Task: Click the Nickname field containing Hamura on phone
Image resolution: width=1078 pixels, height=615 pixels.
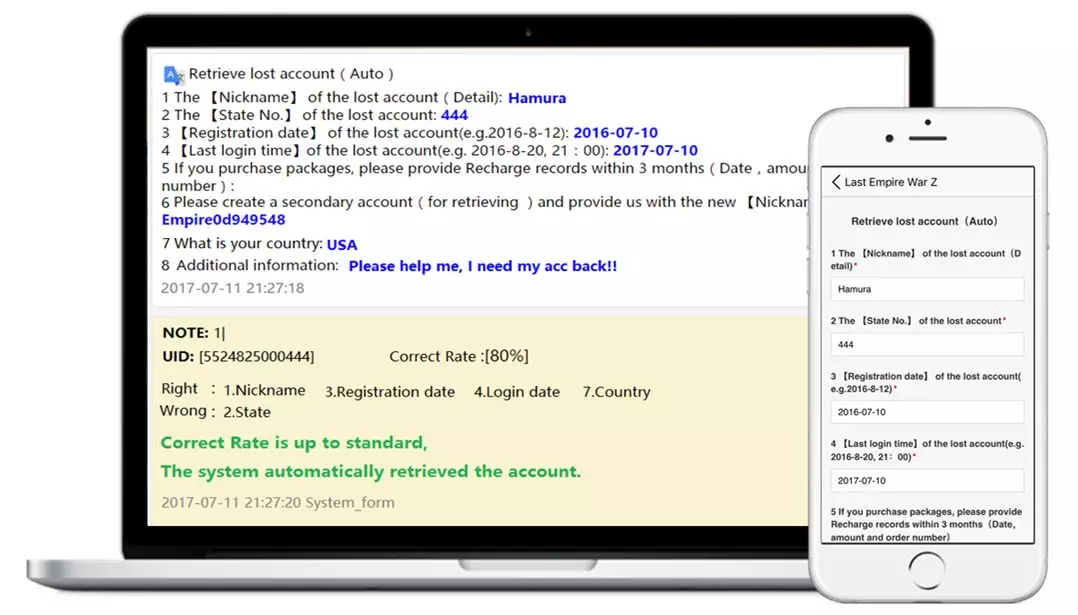Action: click(927, 289)
